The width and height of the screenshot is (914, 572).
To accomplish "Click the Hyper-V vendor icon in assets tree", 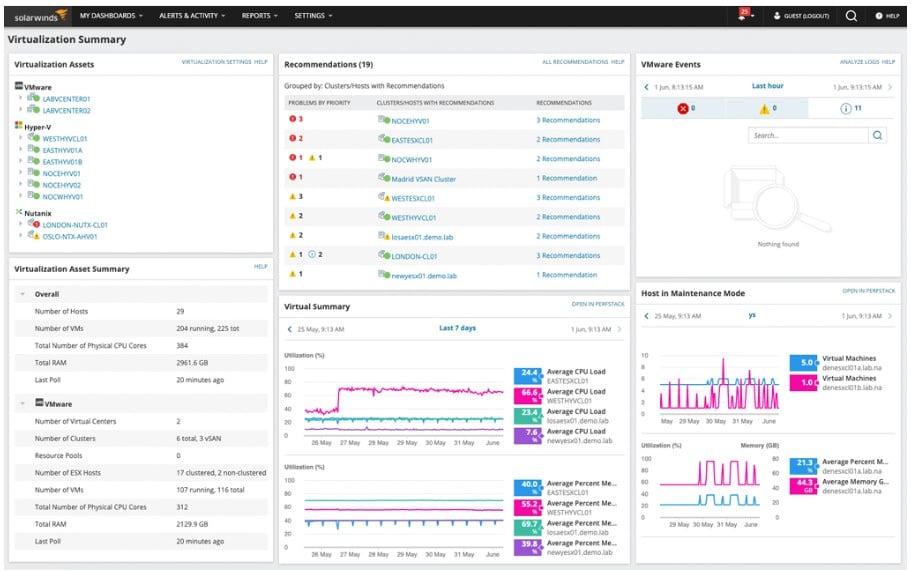I will [19, 126].
